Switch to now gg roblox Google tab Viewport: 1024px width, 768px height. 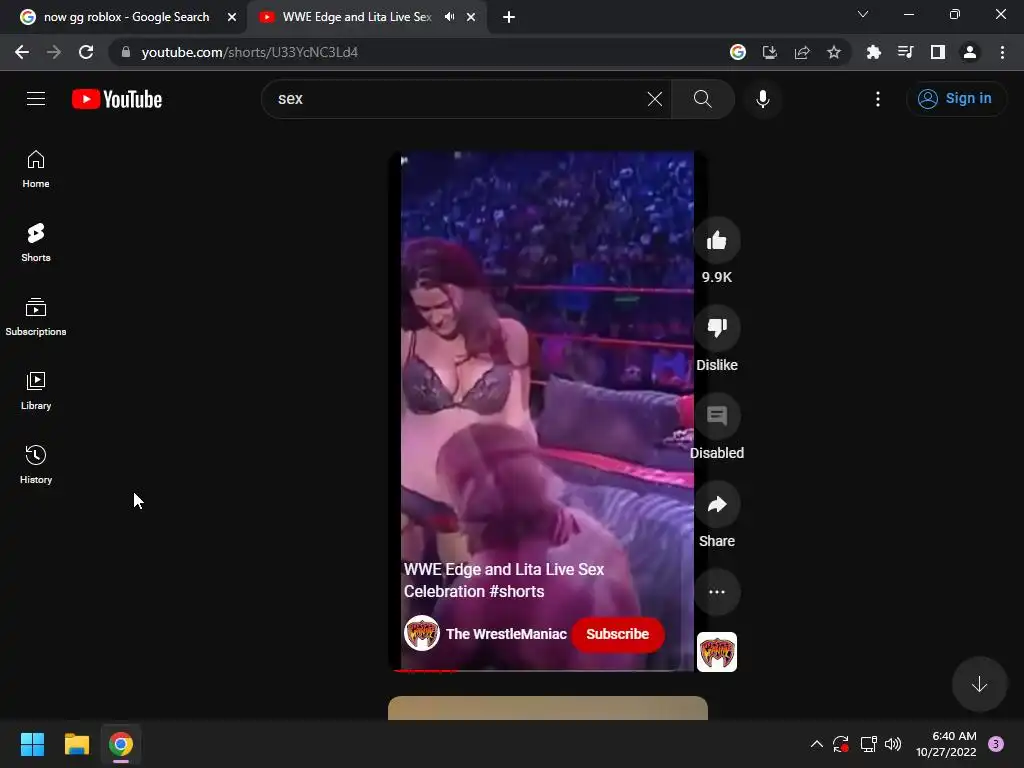(126, 17)
